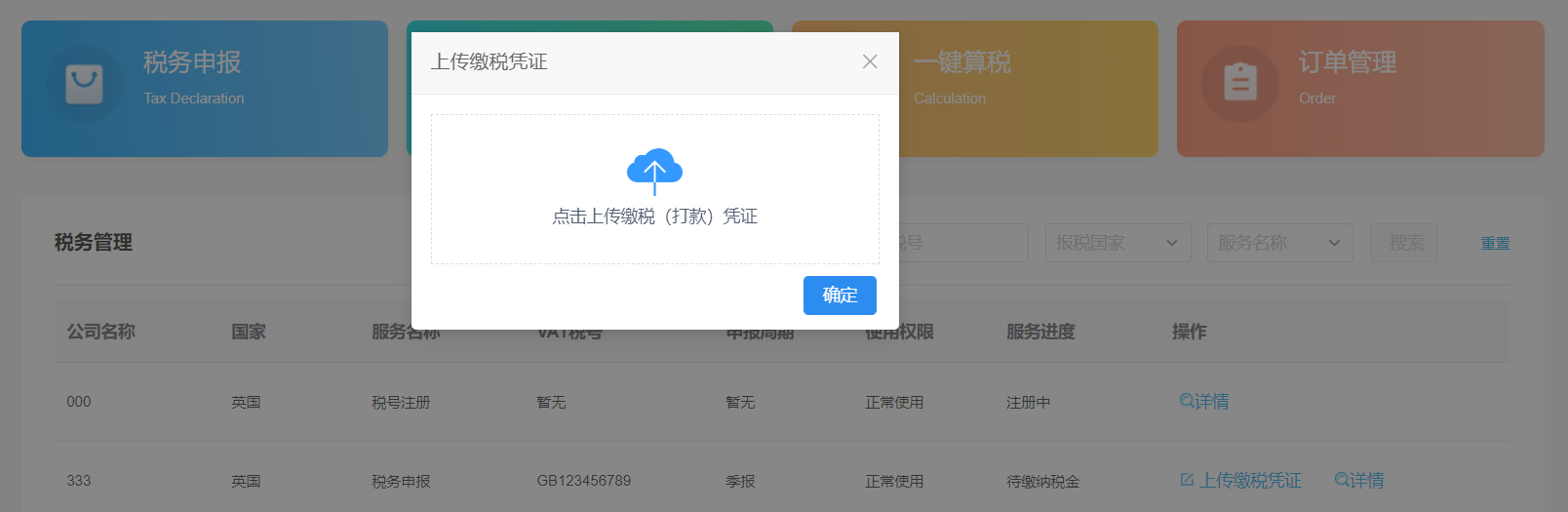Click the shopping bag icon on 税务申报 card

click(84, 84)
